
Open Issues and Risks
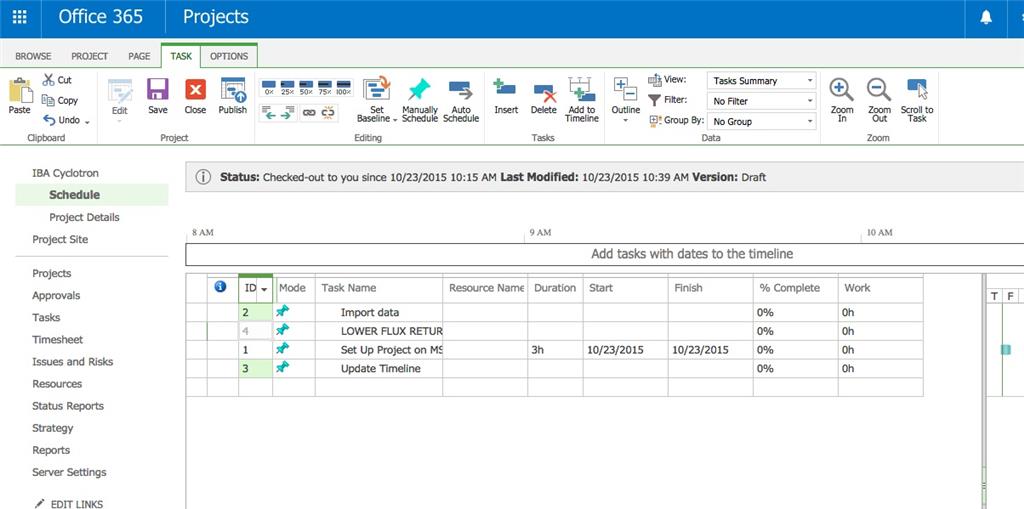(72, 361)
